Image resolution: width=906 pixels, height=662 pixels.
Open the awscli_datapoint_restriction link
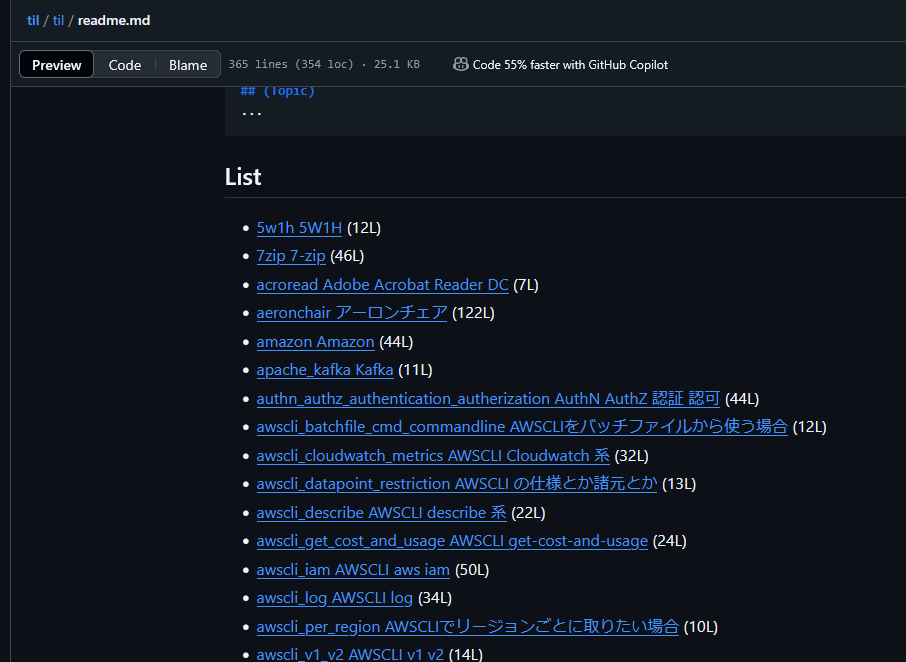(x=456, y=484)
